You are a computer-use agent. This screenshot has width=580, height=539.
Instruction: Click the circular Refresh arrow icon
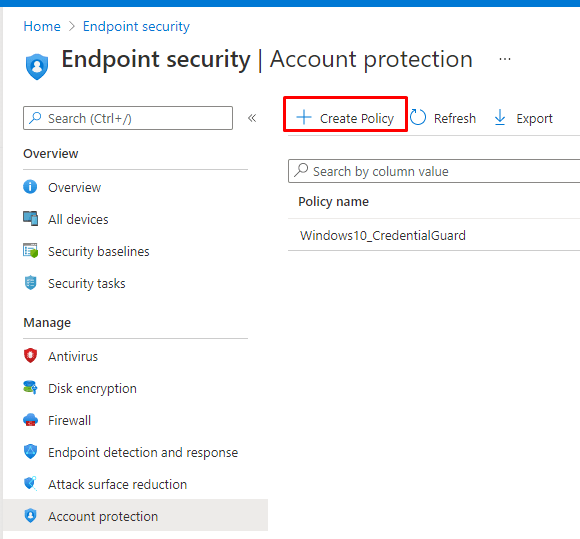point(418,117)
